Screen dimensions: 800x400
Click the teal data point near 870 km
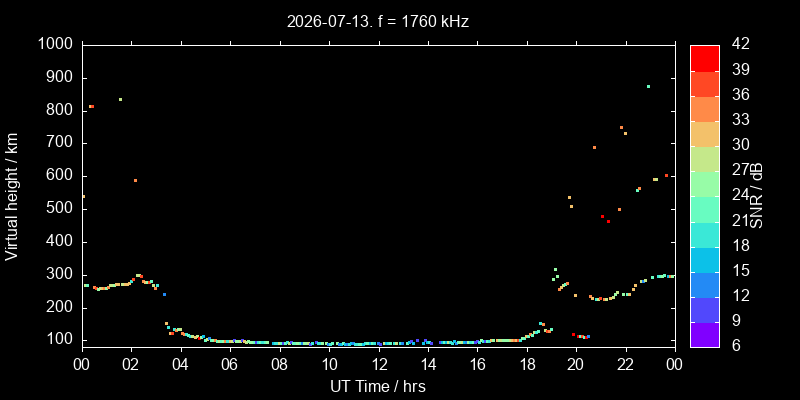click(648, 86)
